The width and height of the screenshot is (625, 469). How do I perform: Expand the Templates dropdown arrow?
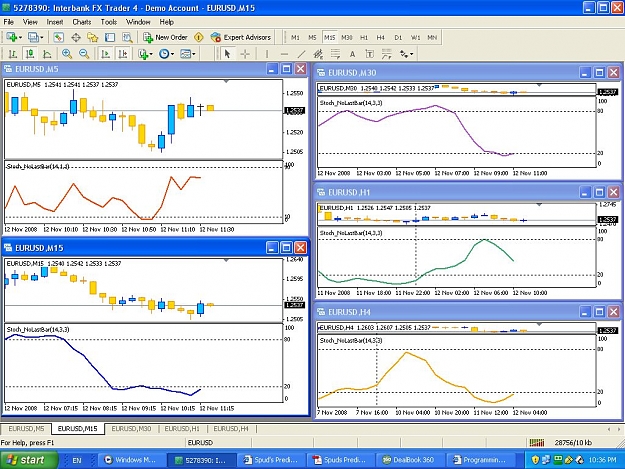194,54
